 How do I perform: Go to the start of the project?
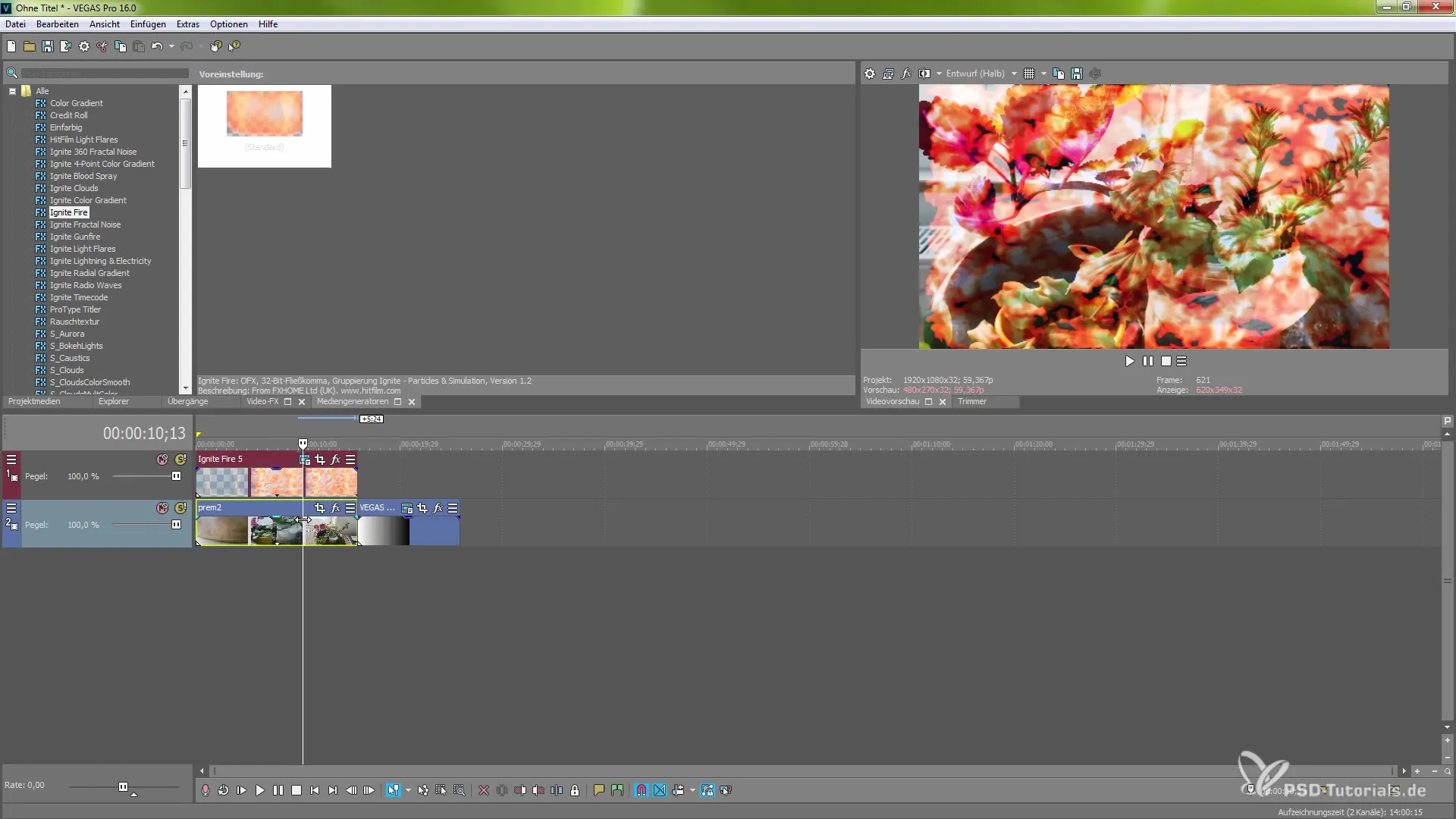pyautogui.click(x=315, y=790)
